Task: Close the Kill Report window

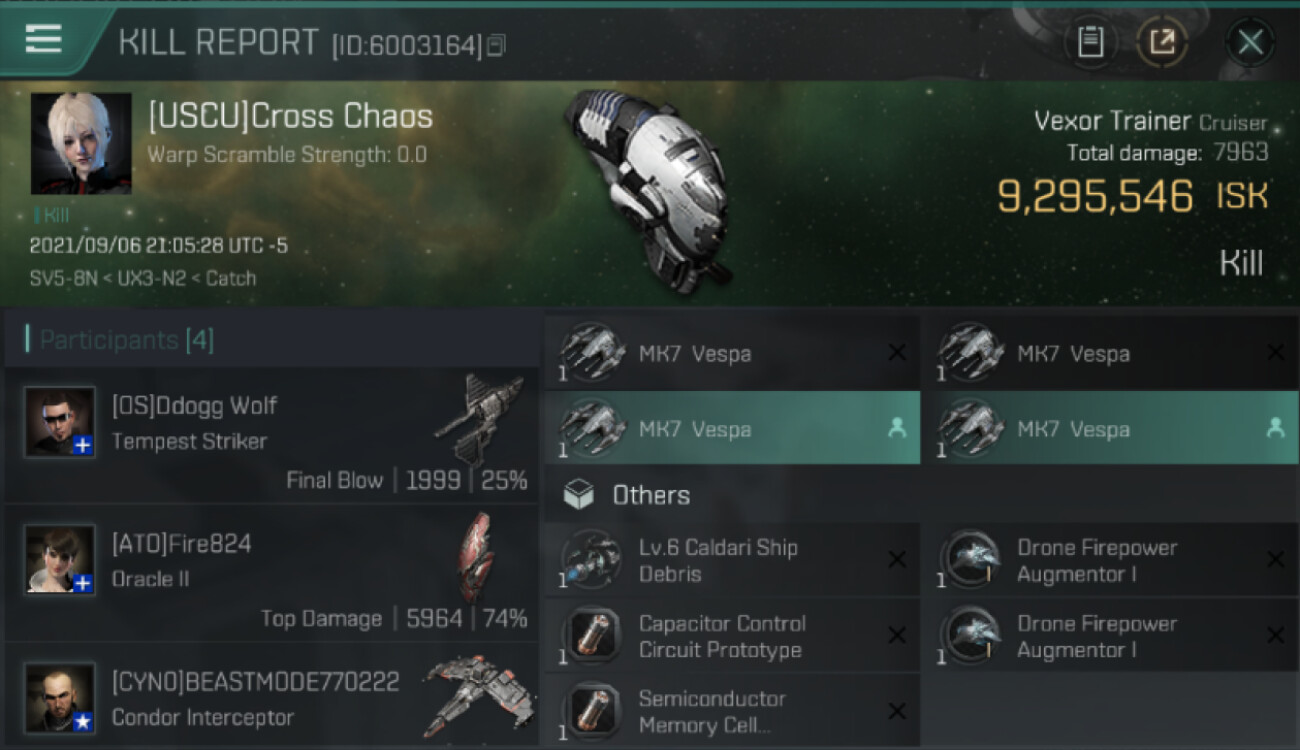Action: (1250, 42)
